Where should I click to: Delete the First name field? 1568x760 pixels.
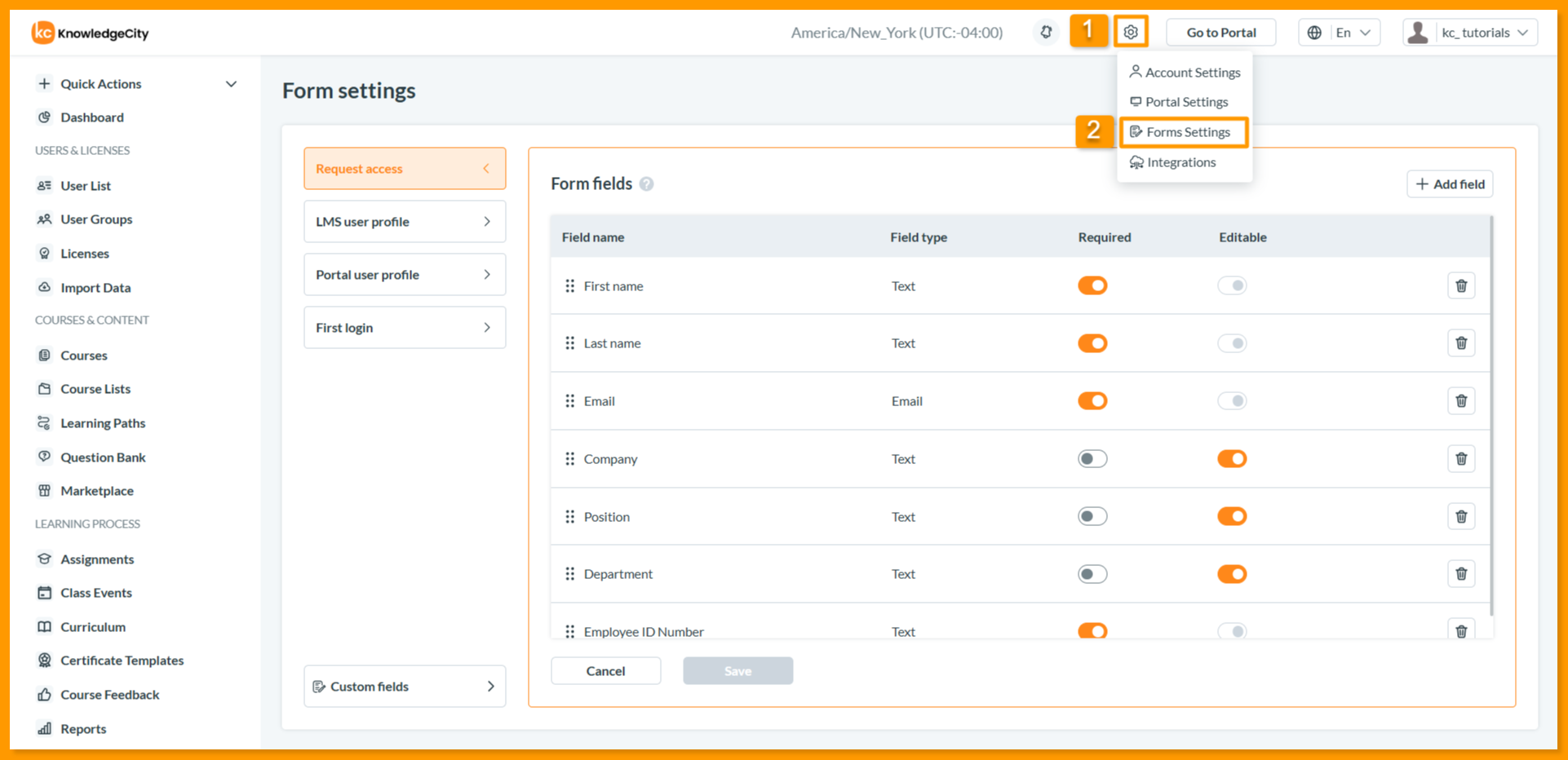point(1461,286)
